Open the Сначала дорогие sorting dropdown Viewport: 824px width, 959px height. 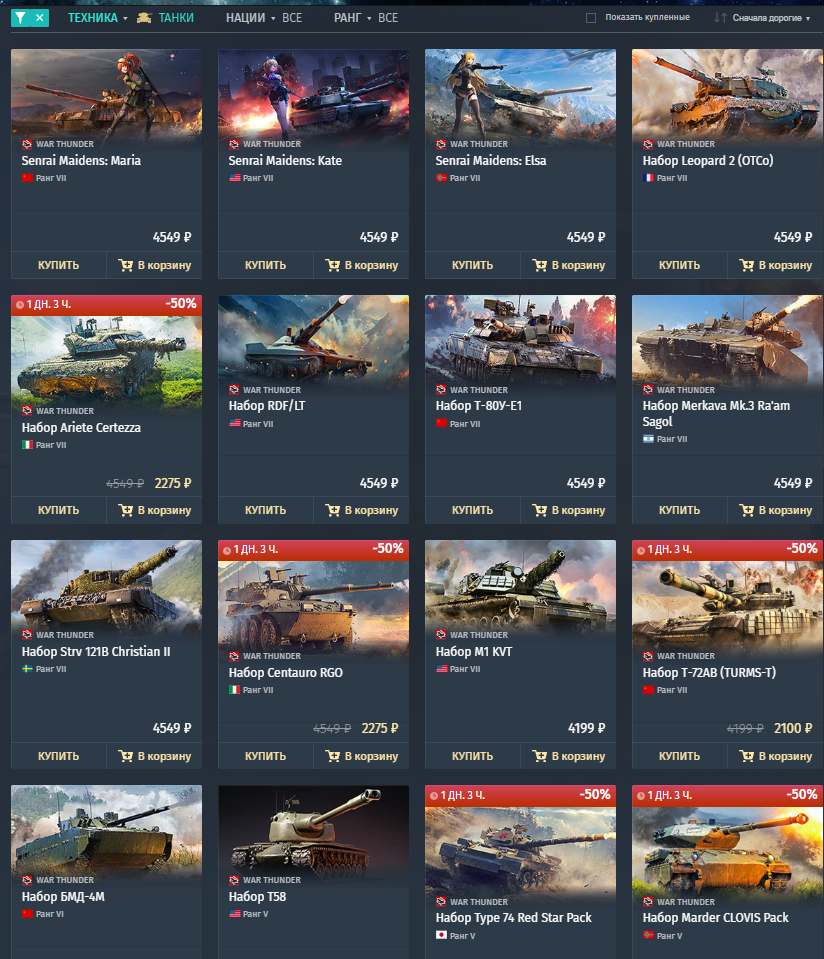(x=771, y=18)
